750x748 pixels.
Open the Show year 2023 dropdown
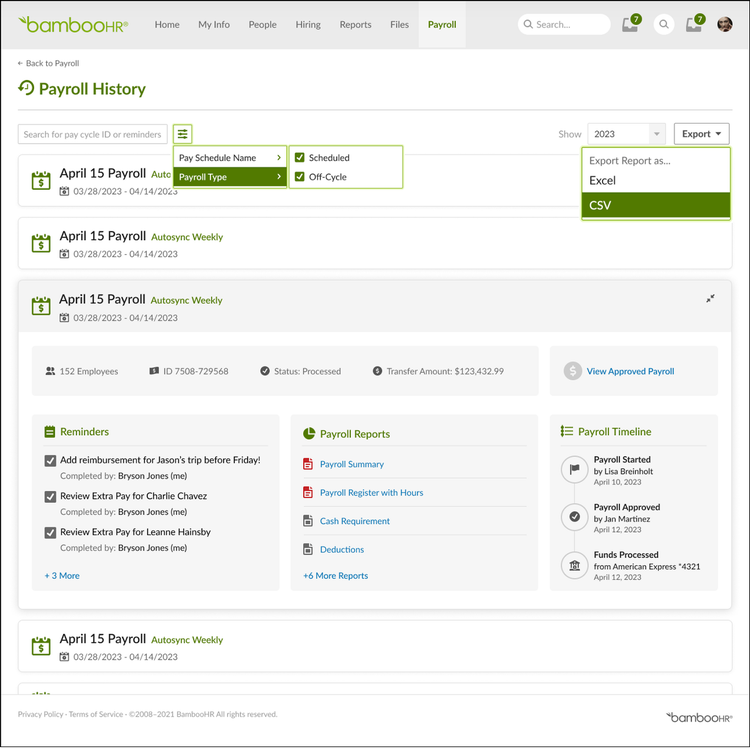coord(626,134)
